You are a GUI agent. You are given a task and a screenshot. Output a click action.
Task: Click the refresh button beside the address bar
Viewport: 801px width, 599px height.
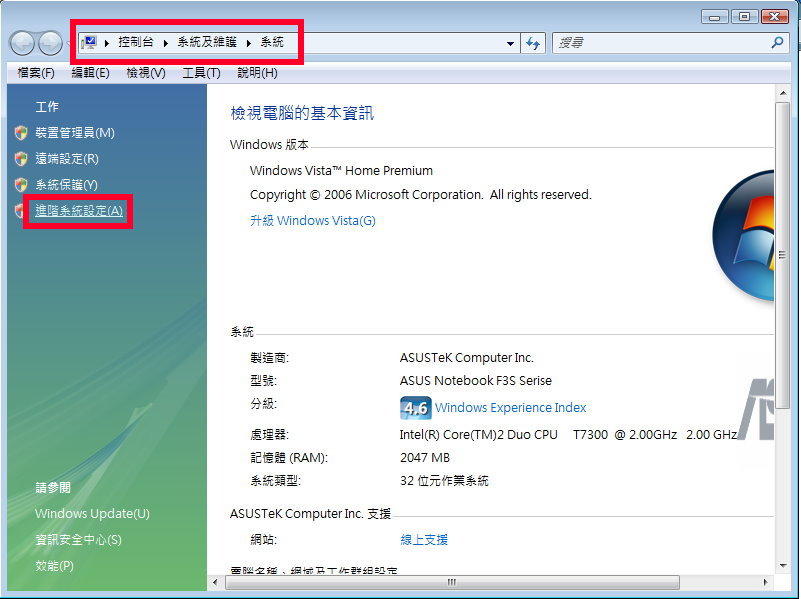pos(533,43)
